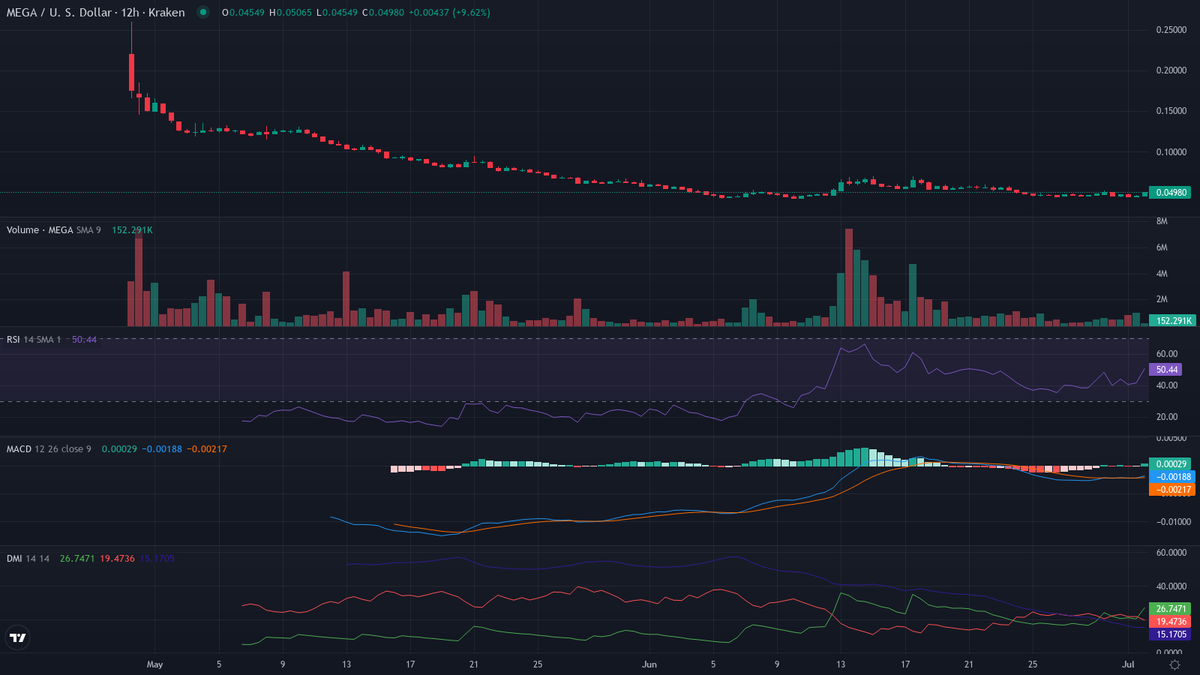Open chart settings gear icon
The height and width of the screenshot is (675, 1200).
(x=1175, y=664)
